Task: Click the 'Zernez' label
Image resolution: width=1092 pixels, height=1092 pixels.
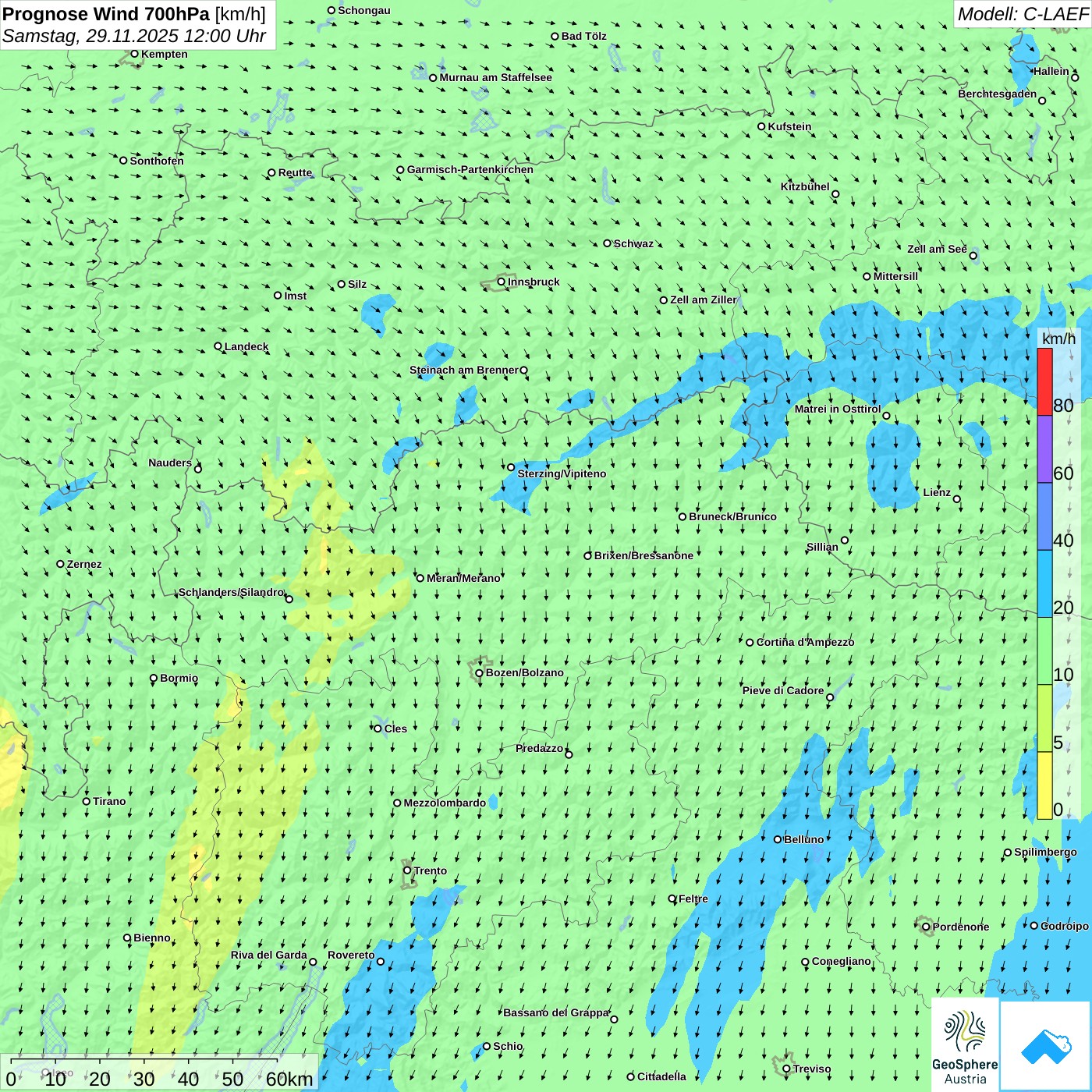Action: point(84,564)
